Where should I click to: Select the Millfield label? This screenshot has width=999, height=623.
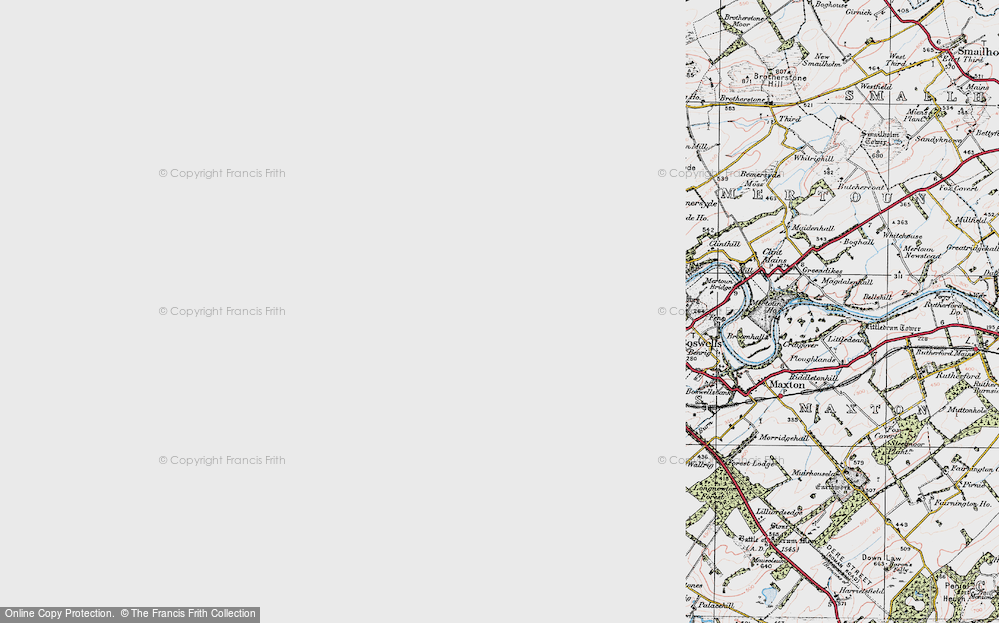(x=971, y=220)
